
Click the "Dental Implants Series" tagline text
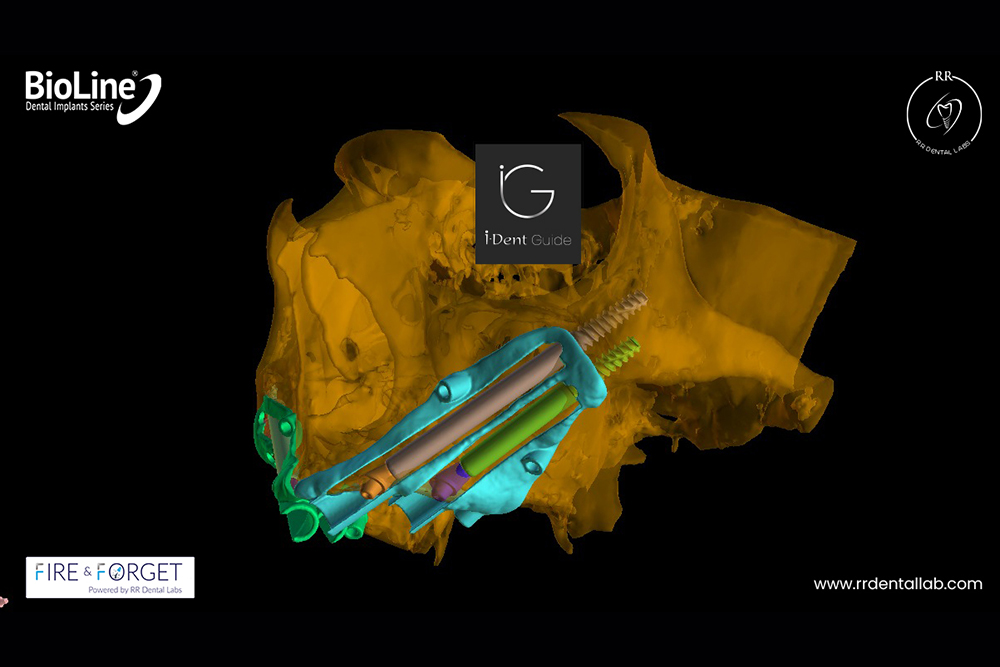(70, 104)
